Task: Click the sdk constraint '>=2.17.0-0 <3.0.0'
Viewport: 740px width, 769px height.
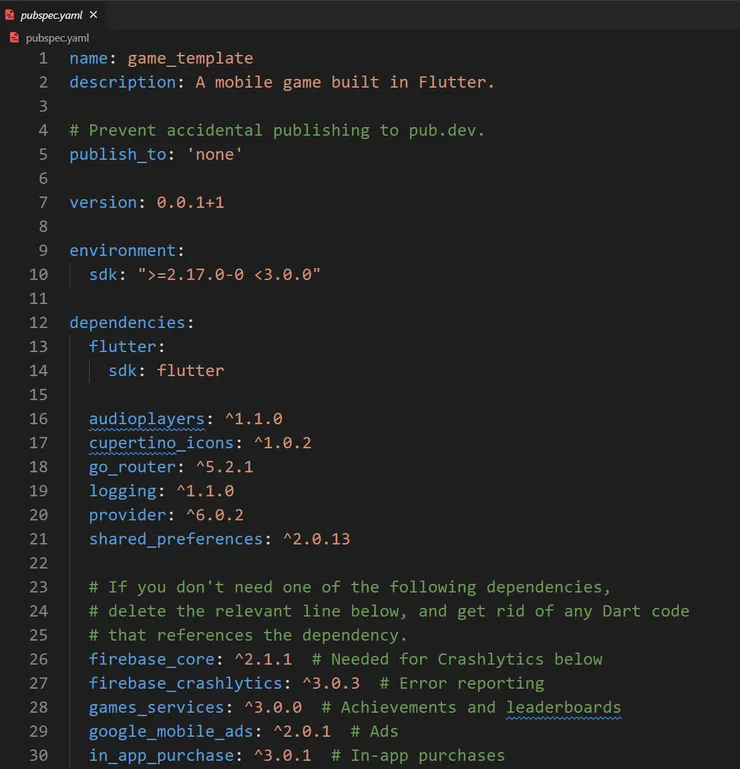Action: click(229, 275)
